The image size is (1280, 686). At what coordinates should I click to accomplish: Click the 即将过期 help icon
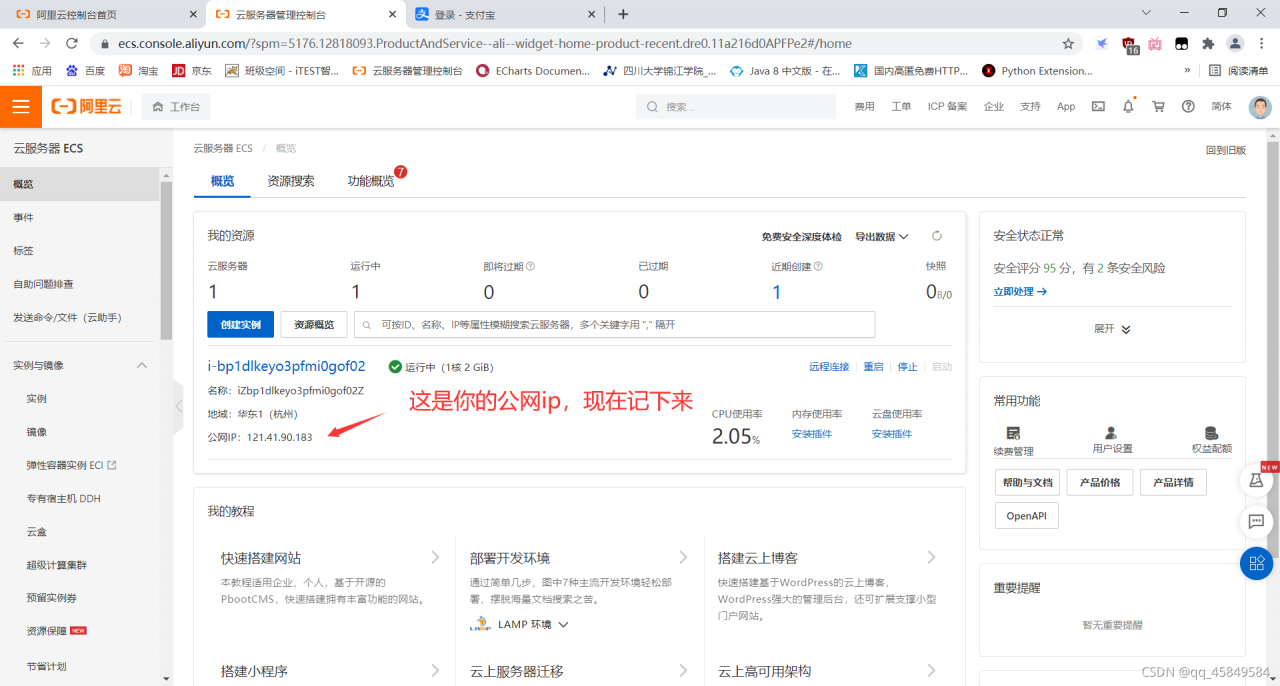pyautogui.click(x=530, y=266)
